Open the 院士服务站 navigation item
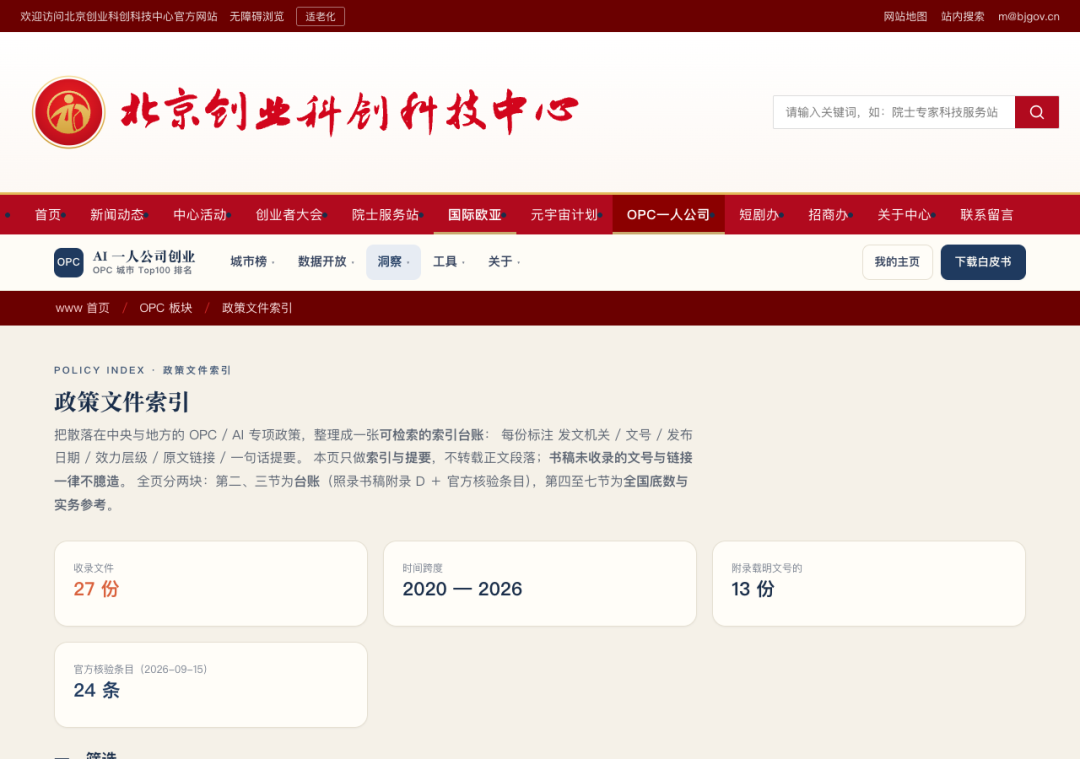The image size is (1080, 759). [385, 215]
